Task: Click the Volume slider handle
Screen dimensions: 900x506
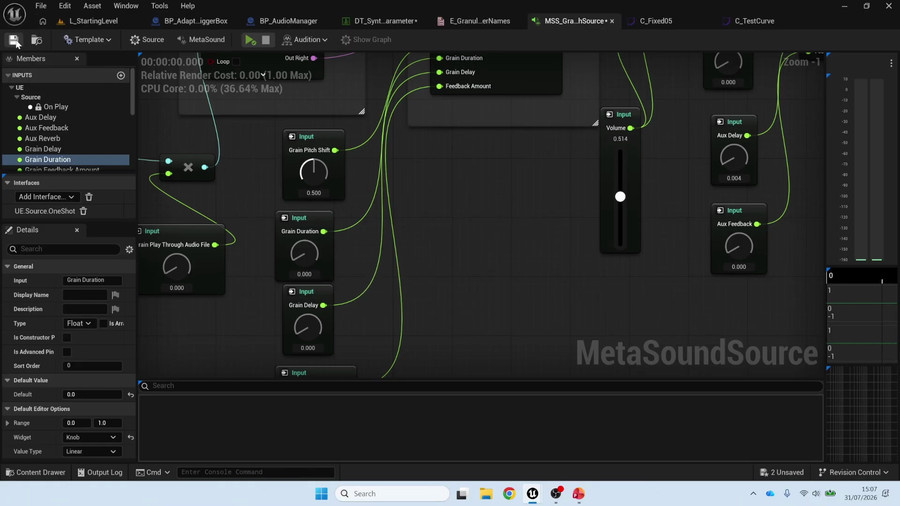Action: (x=620, y=197)
